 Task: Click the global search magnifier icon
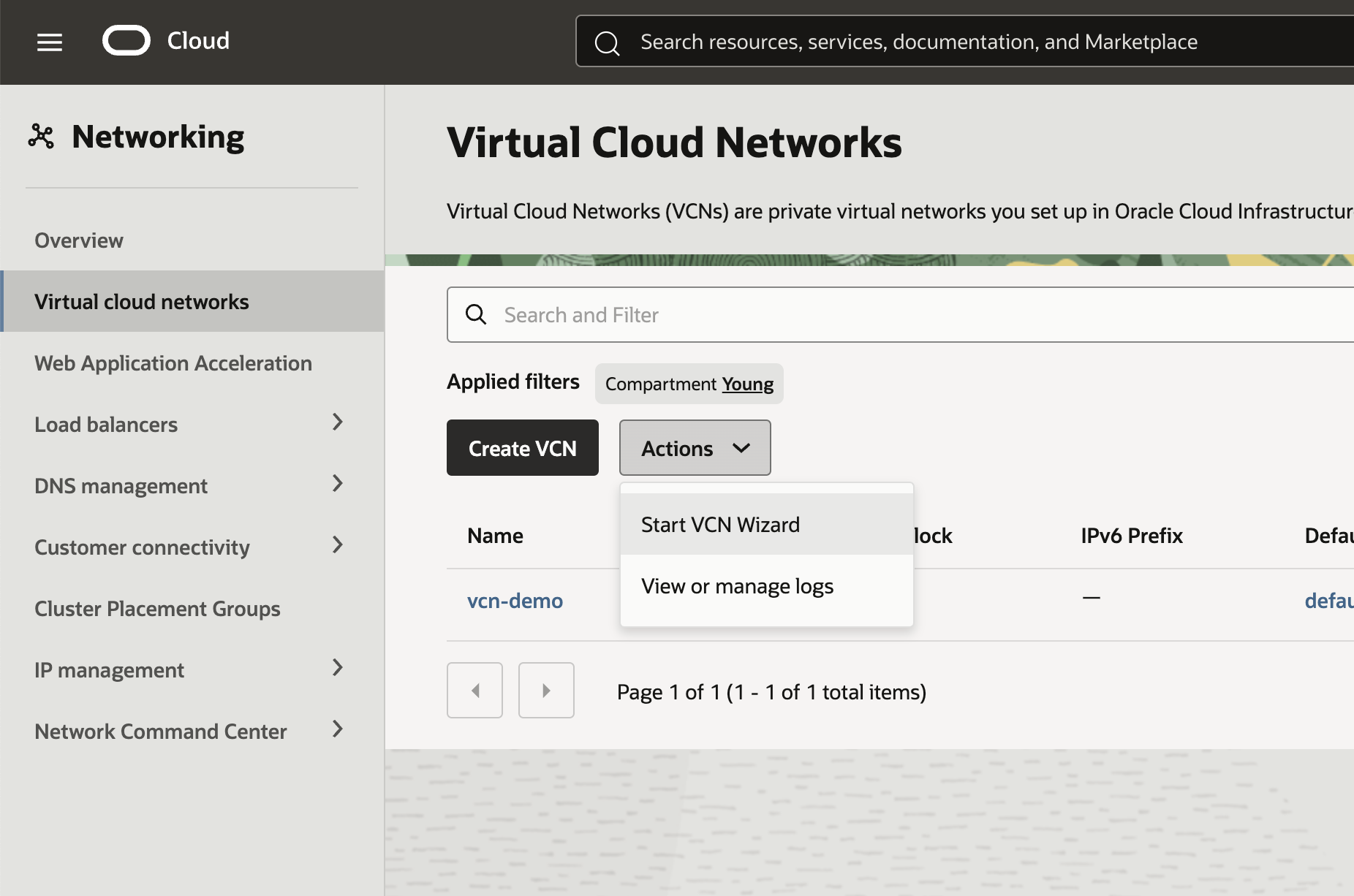coord(607,42)
